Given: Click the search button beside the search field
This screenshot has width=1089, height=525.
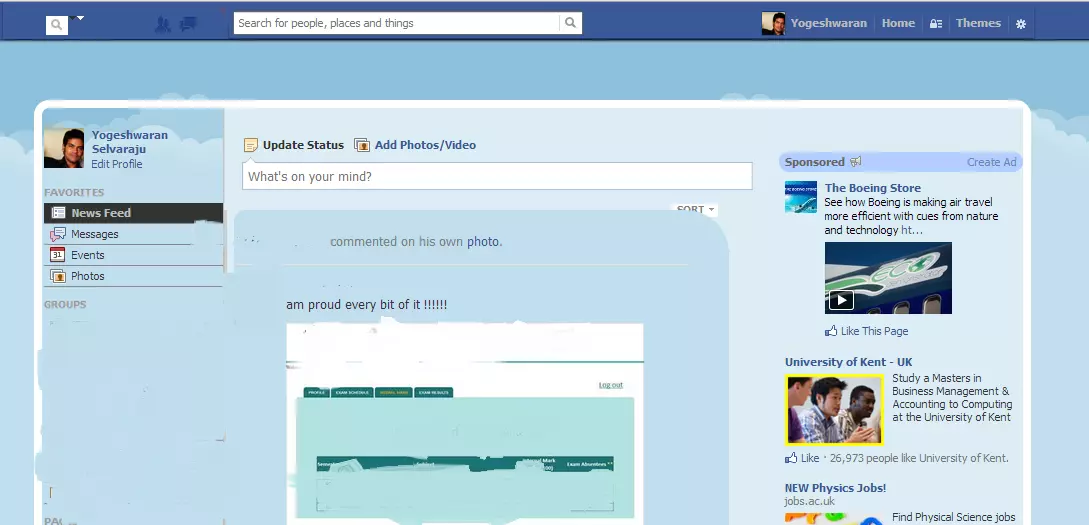Looking at the screenshot, I should pyautogui.click(x=570, y=23).
